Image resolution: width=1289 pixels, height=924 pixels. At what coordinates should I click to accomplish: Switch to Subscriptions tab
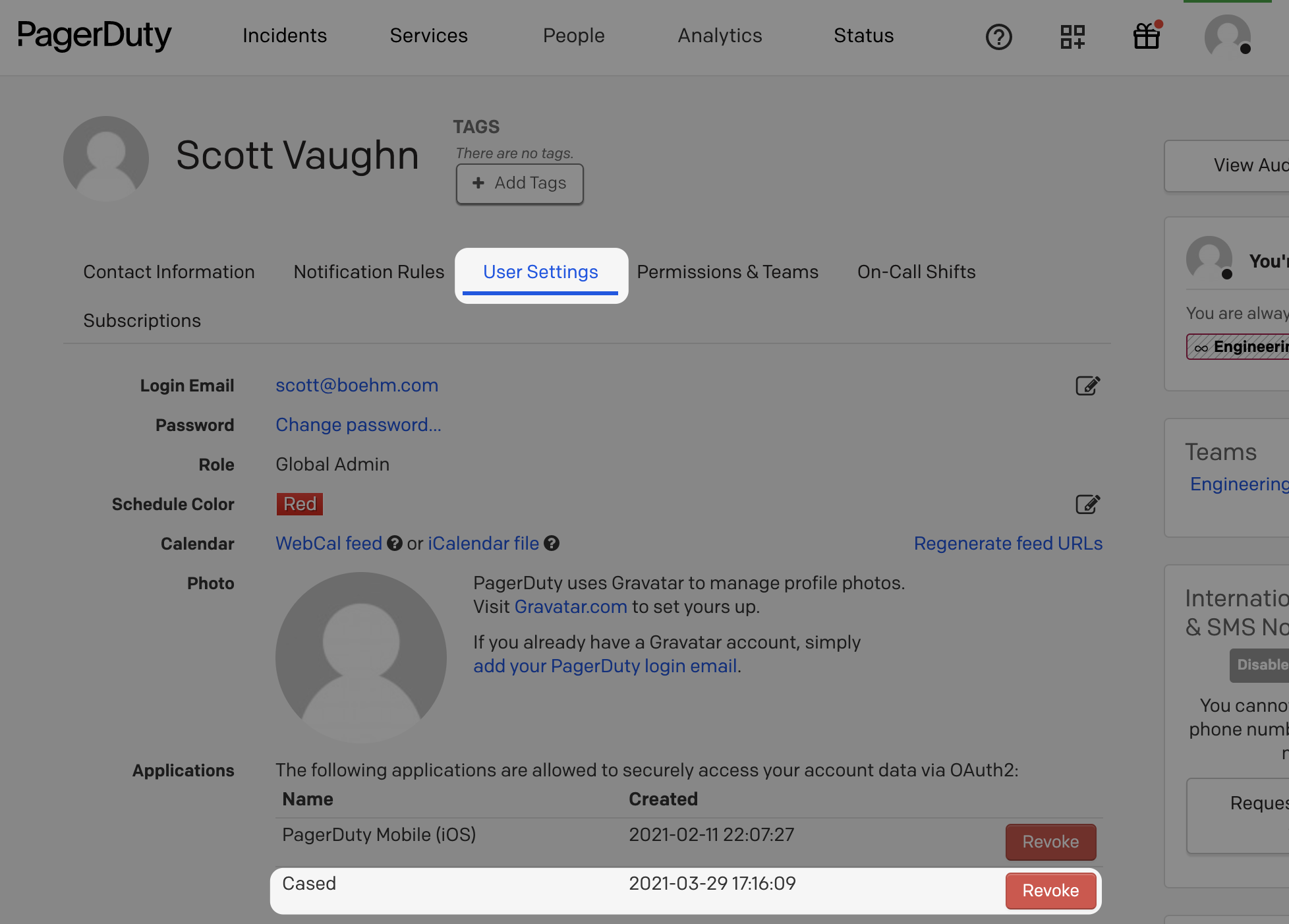coord(142,320)
